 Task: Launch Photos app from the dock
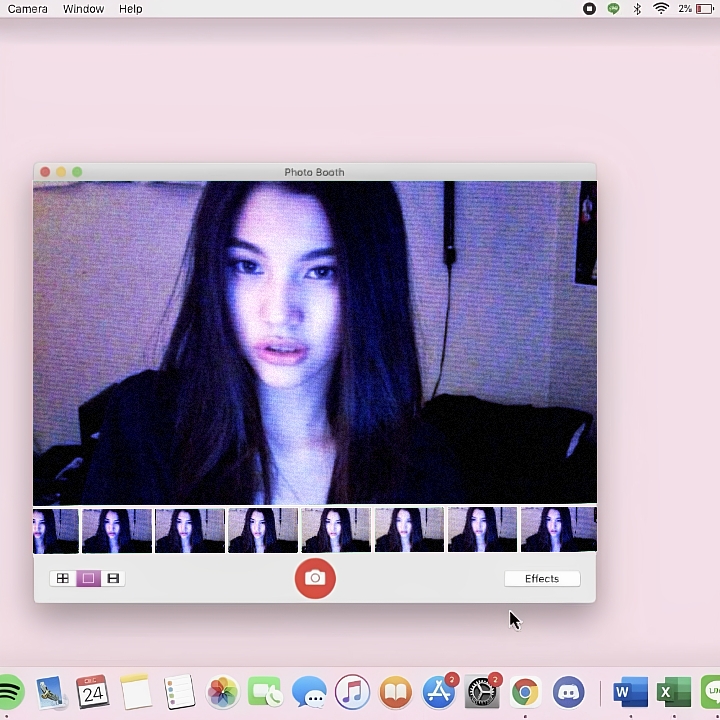coord(222,692)
